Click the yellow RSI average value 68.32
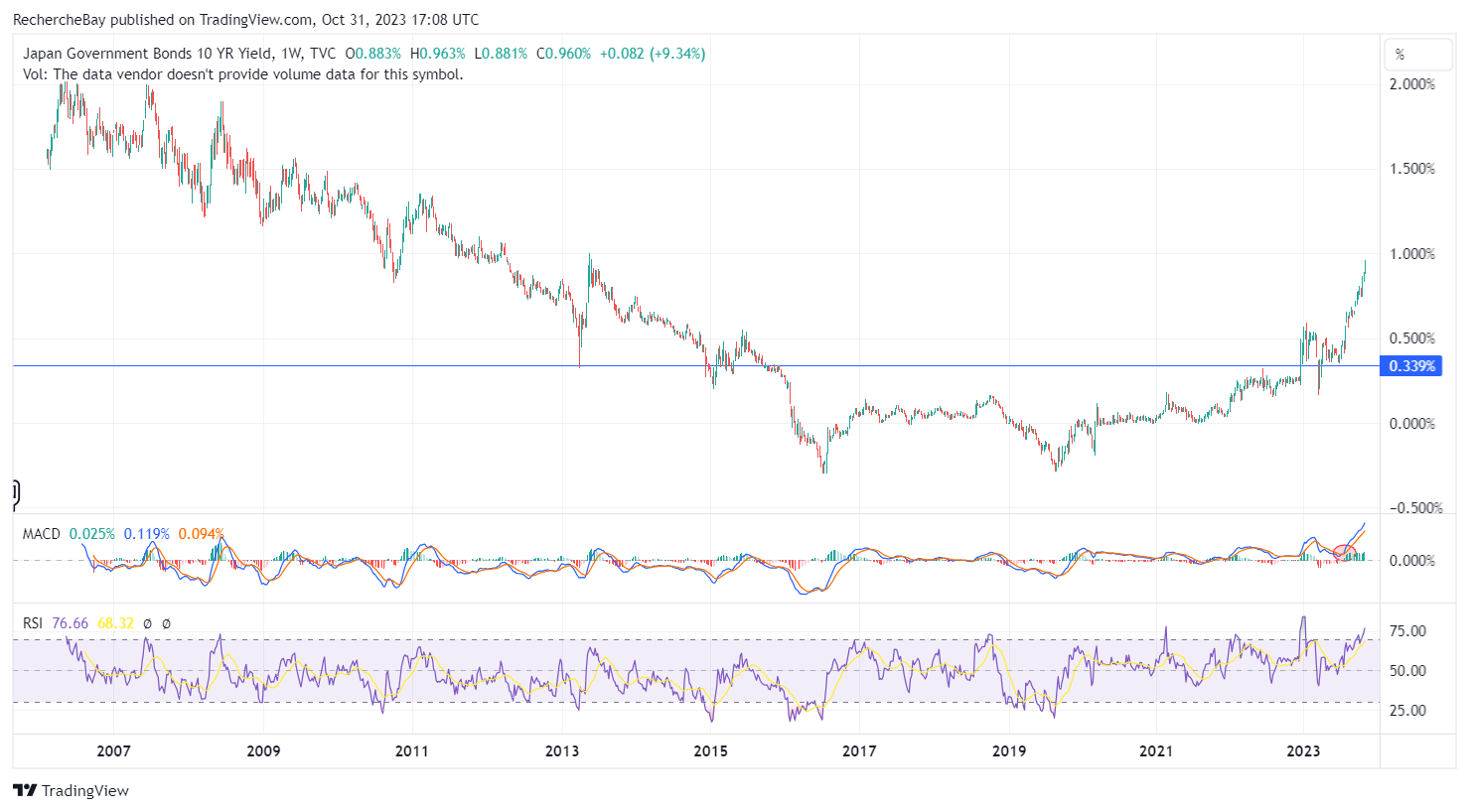The height and width of the screenshot is (812, 1469). pyautogui.click(x=115, y=623)
